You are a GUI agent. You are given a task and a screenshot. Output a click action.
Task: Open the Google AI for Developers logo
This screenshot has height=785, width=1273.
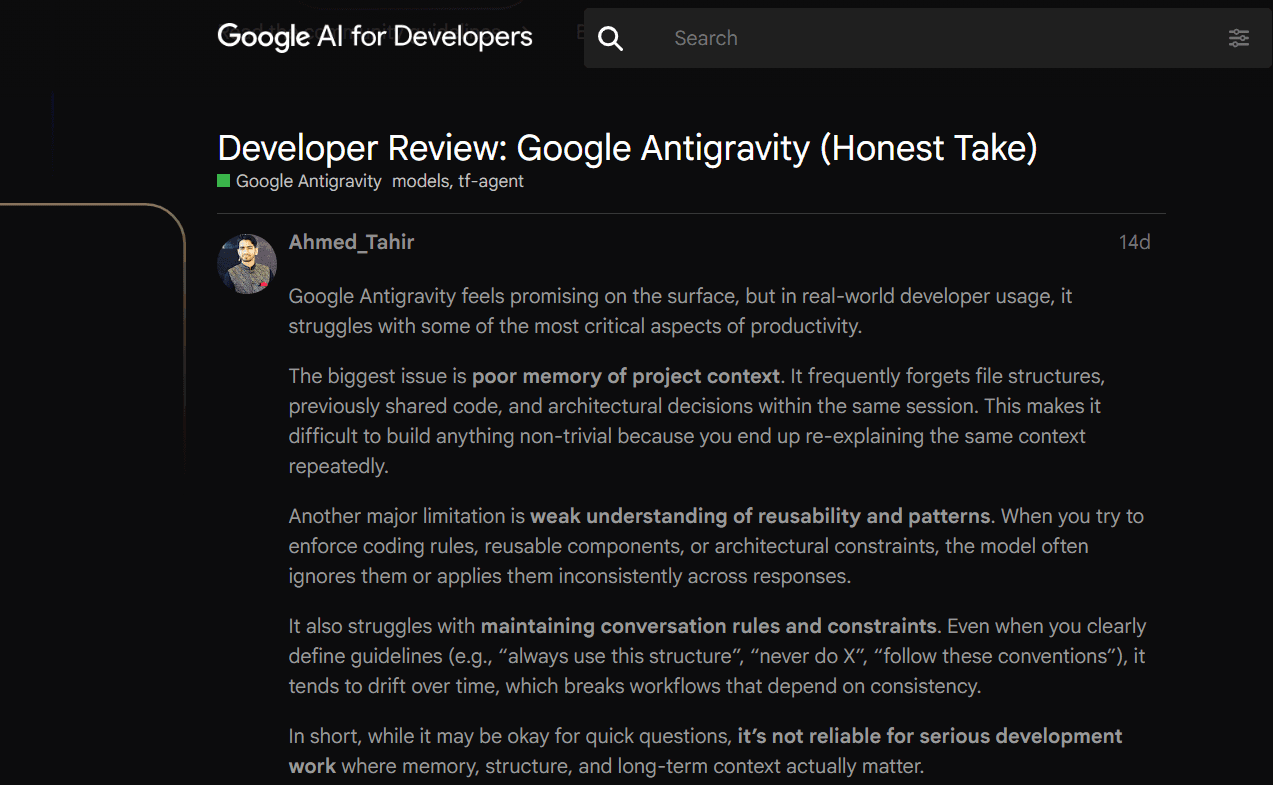click(x=375, y=37)
